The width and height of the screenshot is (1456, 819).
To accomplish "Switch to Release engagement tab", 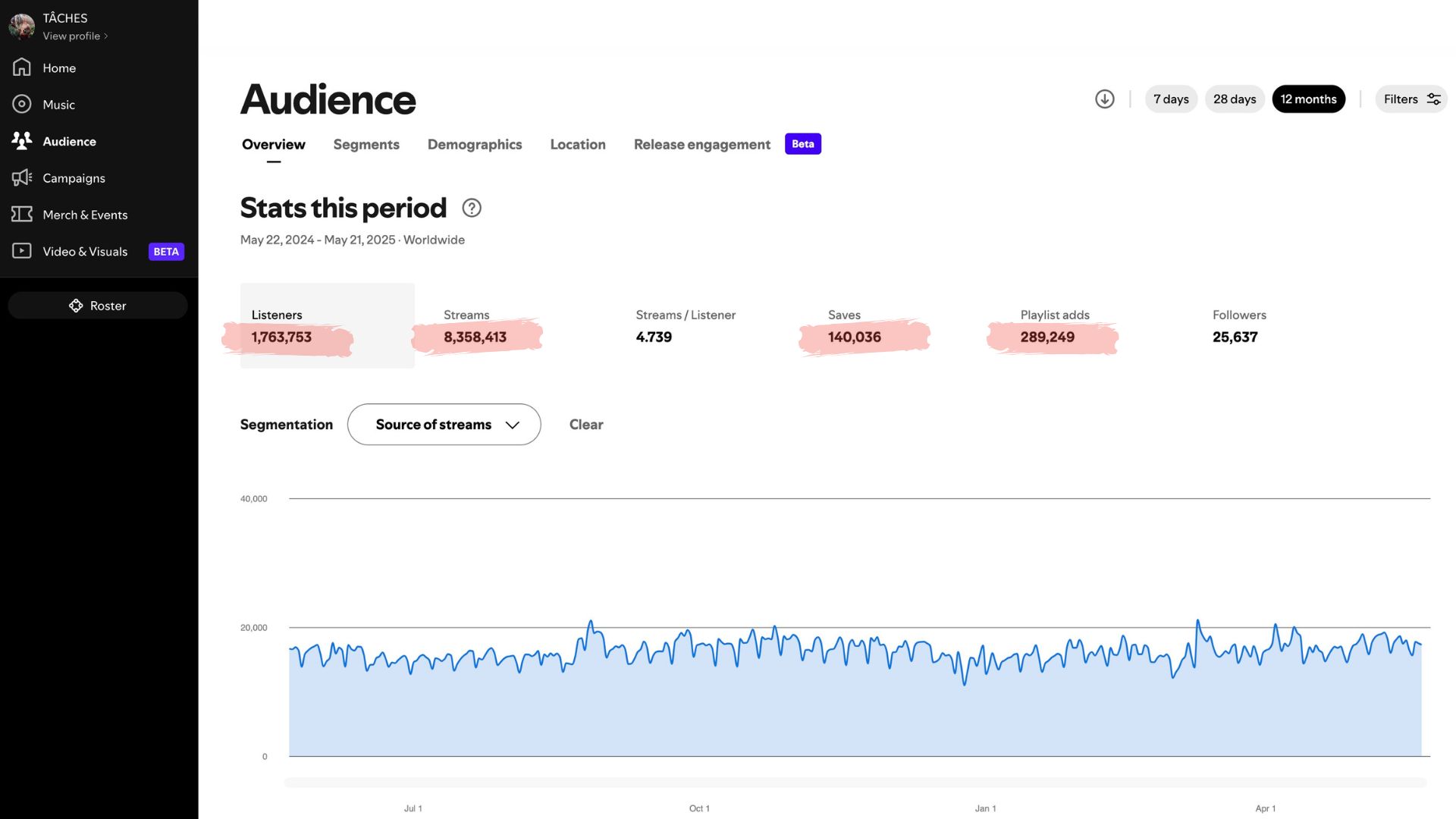I will (702, 145).
